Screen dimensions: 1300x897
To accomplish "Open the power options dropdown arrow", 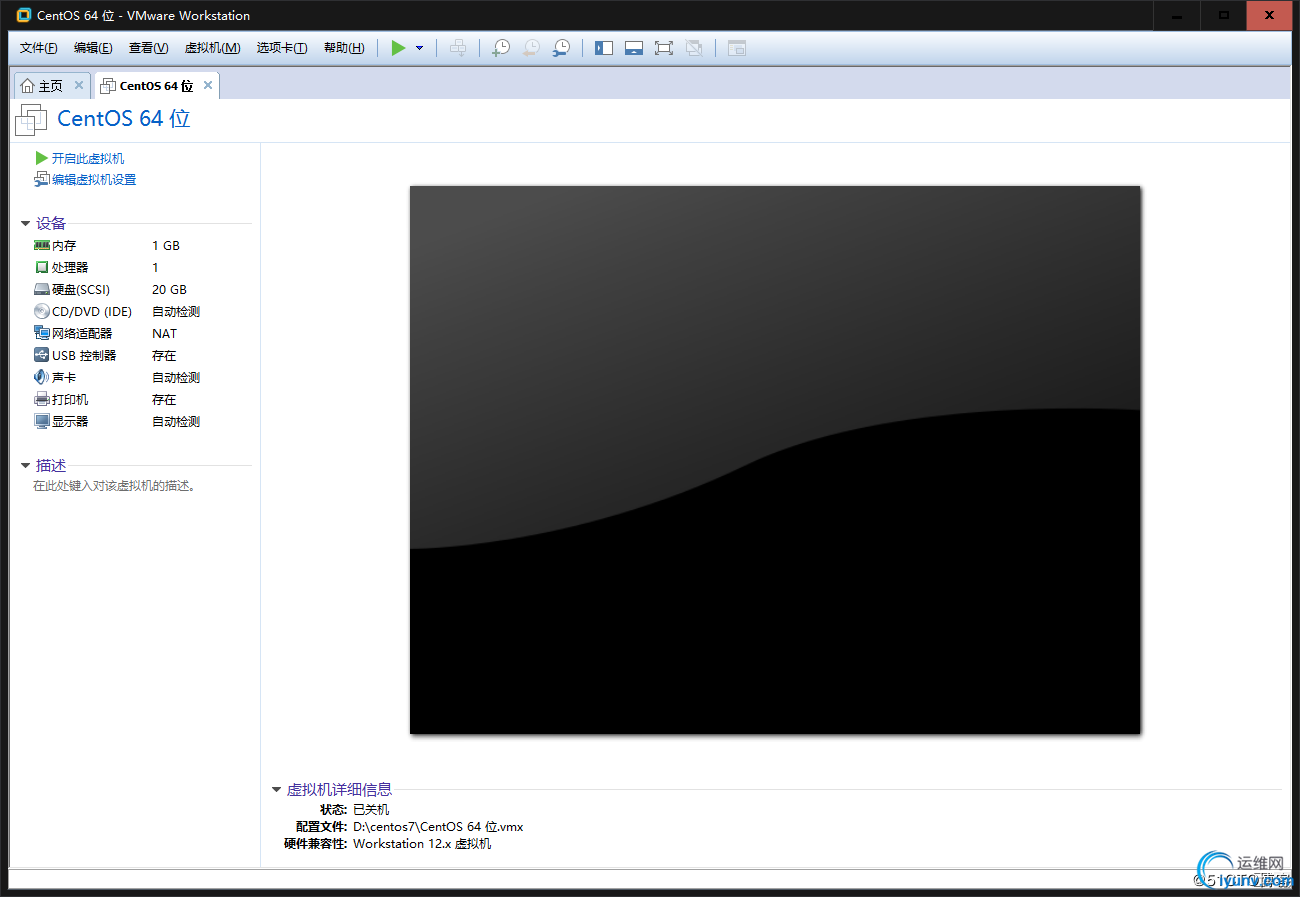I will coord(419,48).
